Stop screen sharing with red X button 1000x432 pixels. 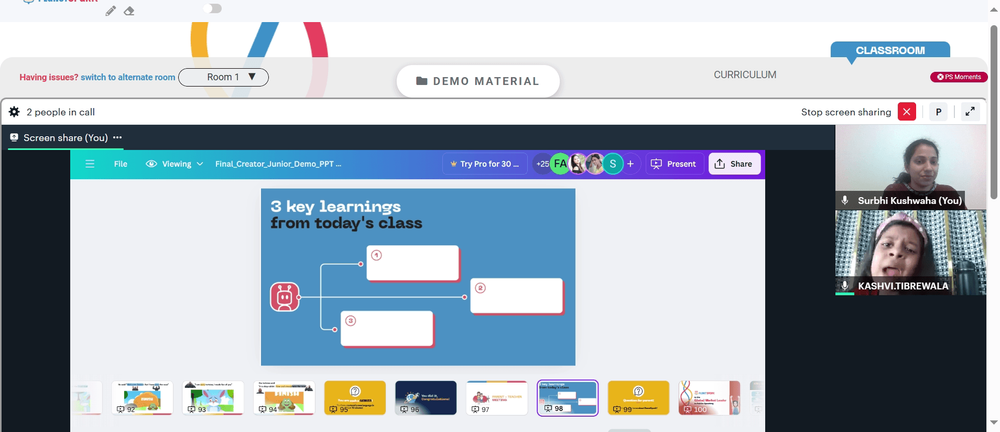(x=906, y=112)
